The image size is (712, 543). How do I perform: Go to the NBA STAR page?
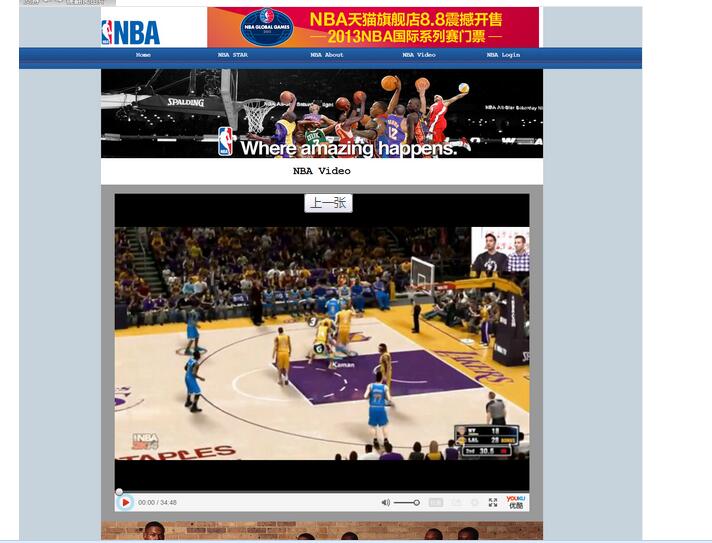pyautogui.click(x=232, y=55)
